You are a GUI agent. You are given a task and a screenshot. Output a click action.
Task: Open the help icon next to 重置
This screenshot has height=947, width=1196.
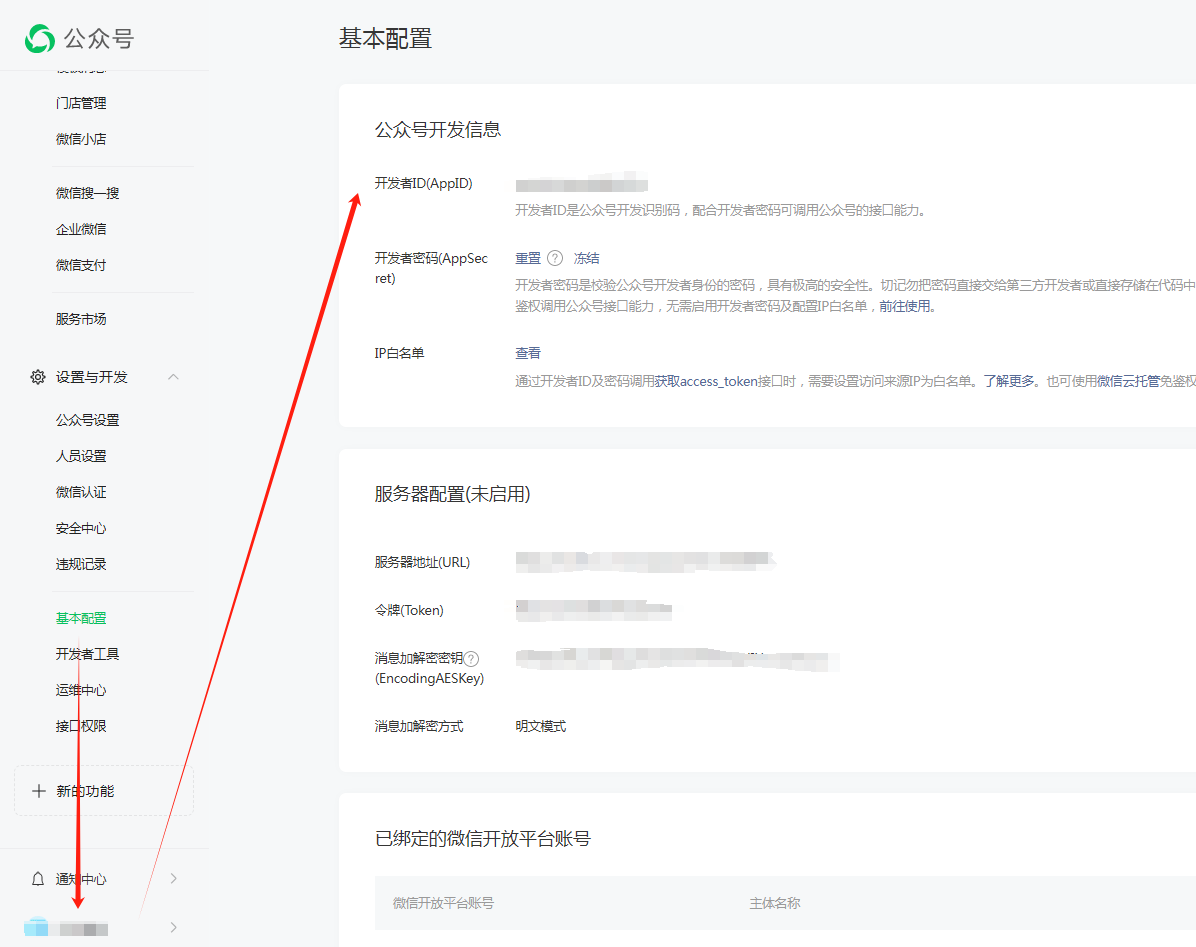[555, 258]
